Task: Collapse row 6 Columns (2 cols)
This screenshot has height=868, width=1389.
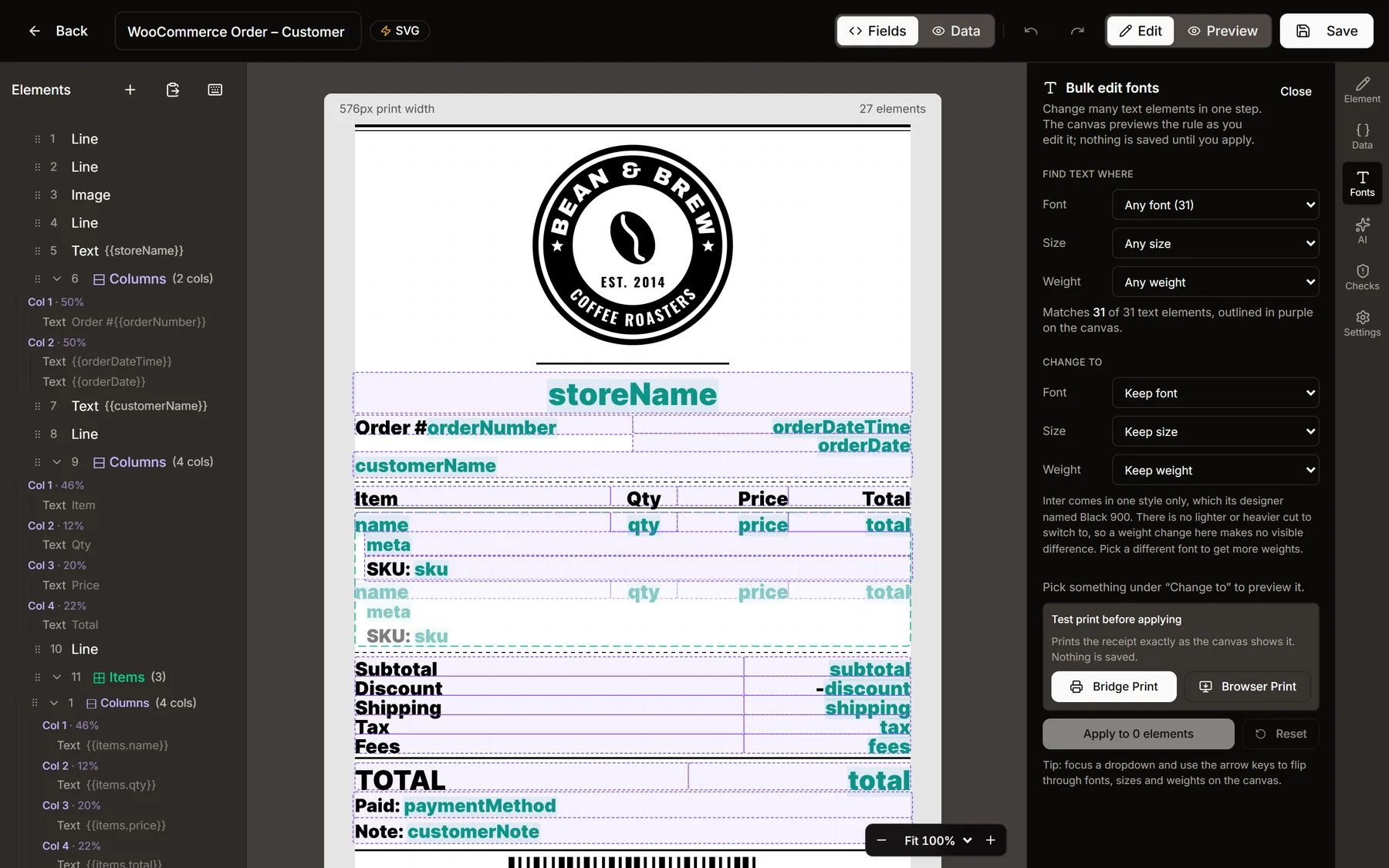Action: [x=56, y=279]
